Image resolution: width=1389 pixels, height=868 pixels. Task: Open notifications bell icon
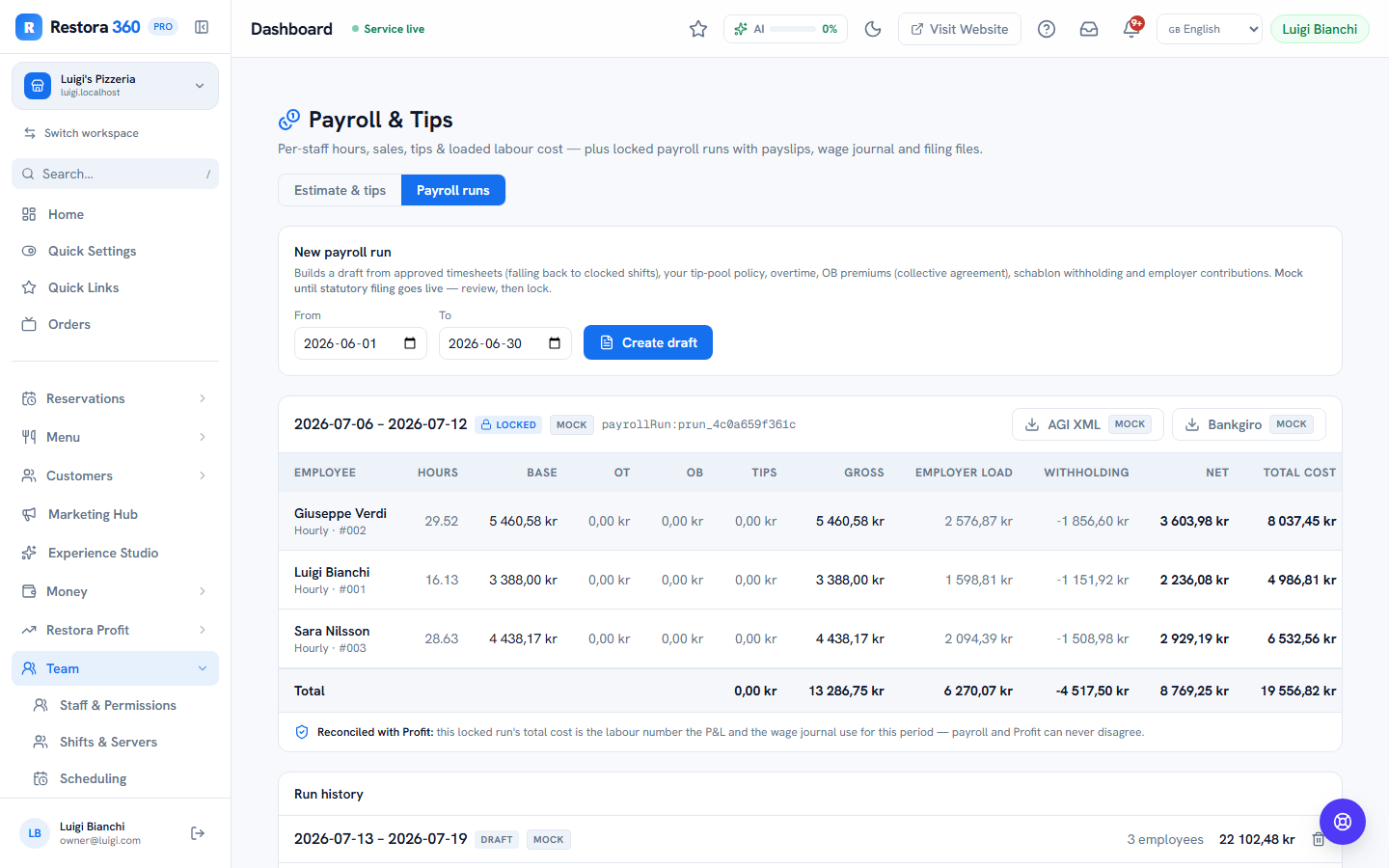pos(1131,29)
